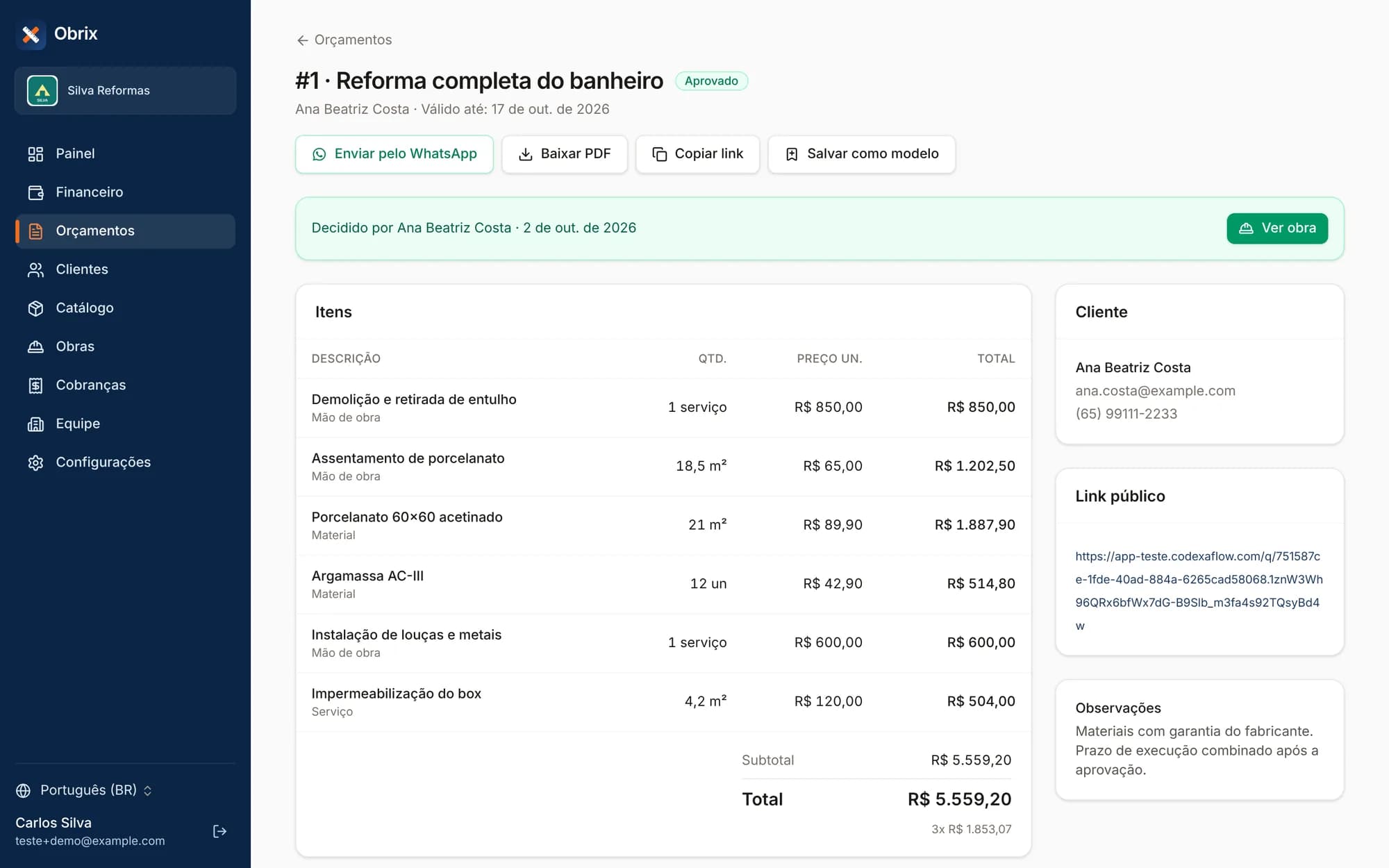
Task: Click the Impermeabilização do box item
Action: click(x=663, y=702)
